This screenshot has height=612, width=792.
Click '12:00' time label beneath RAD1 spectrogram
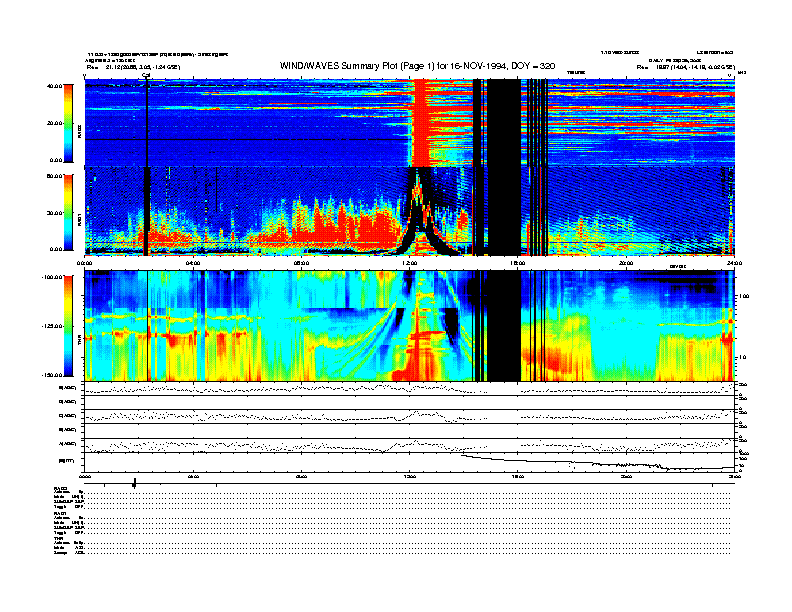(x=409, y=263)
